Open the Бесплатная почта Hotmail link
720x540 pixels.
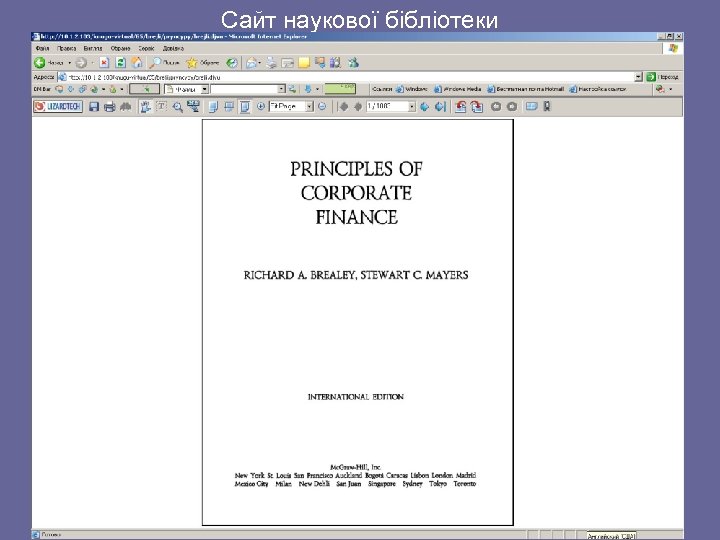526,89
